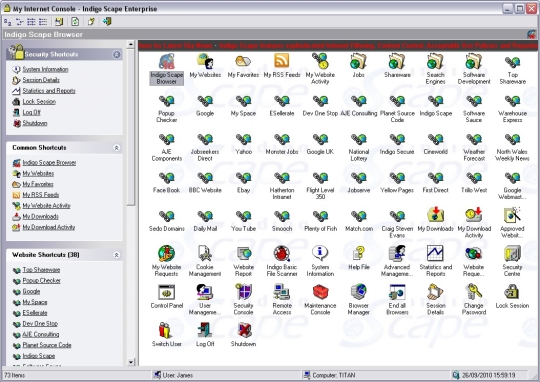The height and width of the screenshot is (382, 540).
Task: Click the Lock Session sidebar link
Action: (39, 102)
